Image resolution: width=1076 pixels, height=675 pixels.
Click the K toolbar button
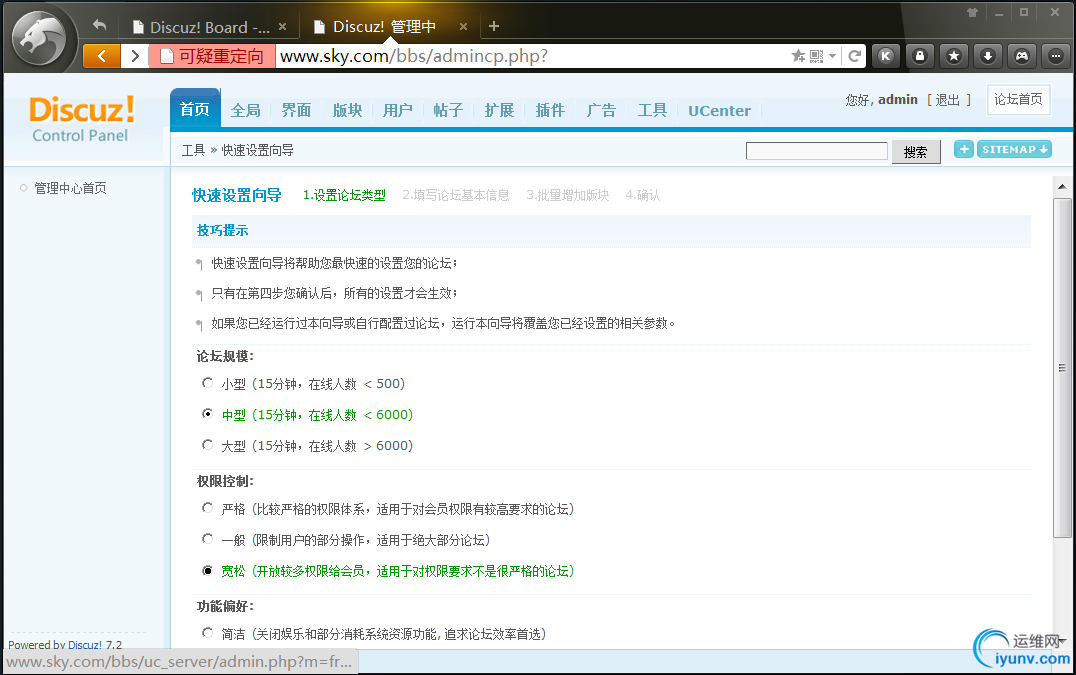pos(886,56)
